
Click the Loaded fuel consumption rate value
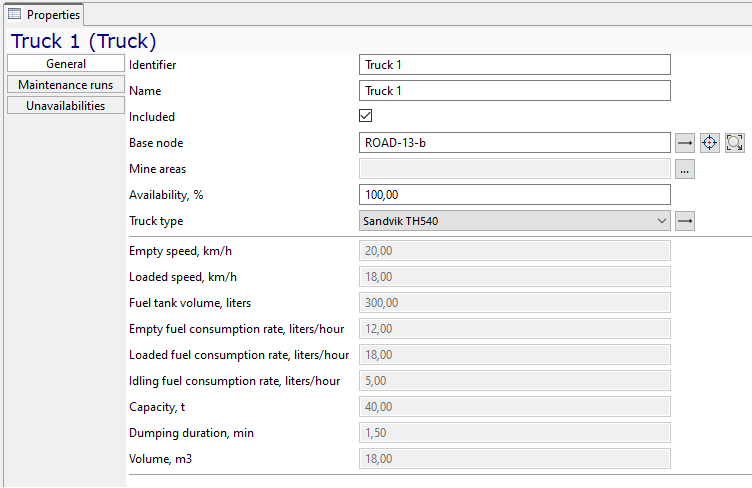coord(515,355)
